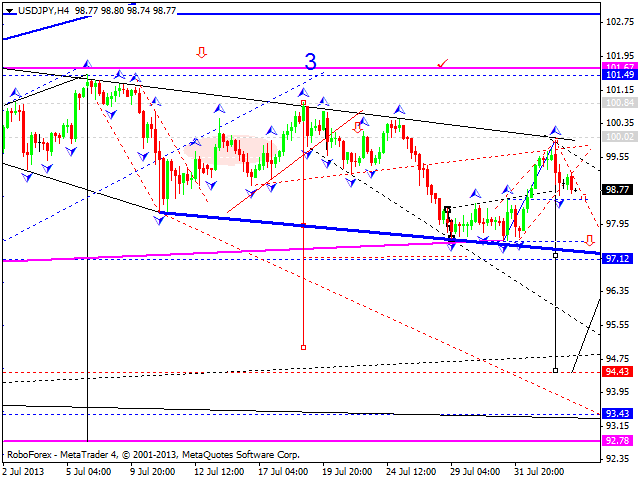Open the USDJPY,H4 chart title dropdown triangle
Image resolution: width=640 pixels, height=480 pixels.
click(x=9, y=9)
